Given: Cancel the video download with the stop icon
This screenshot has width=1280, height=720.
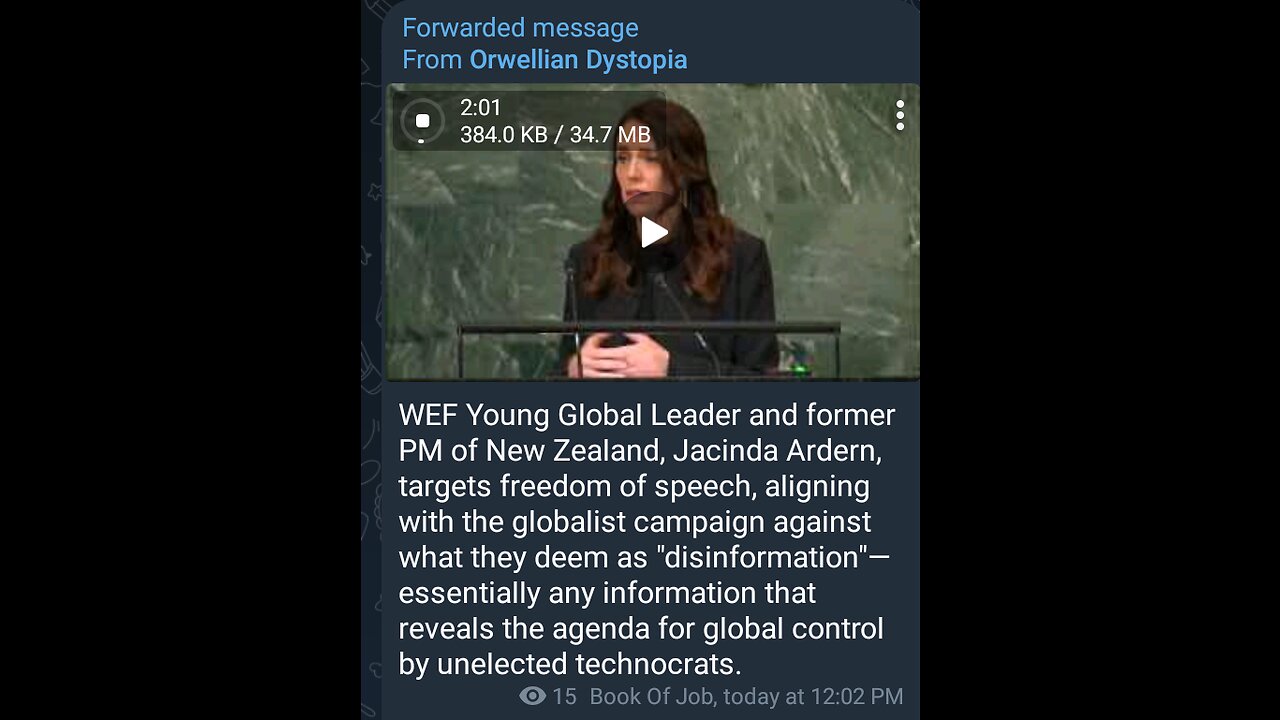Looking at the screenshot, I should [x=422, y=121].
